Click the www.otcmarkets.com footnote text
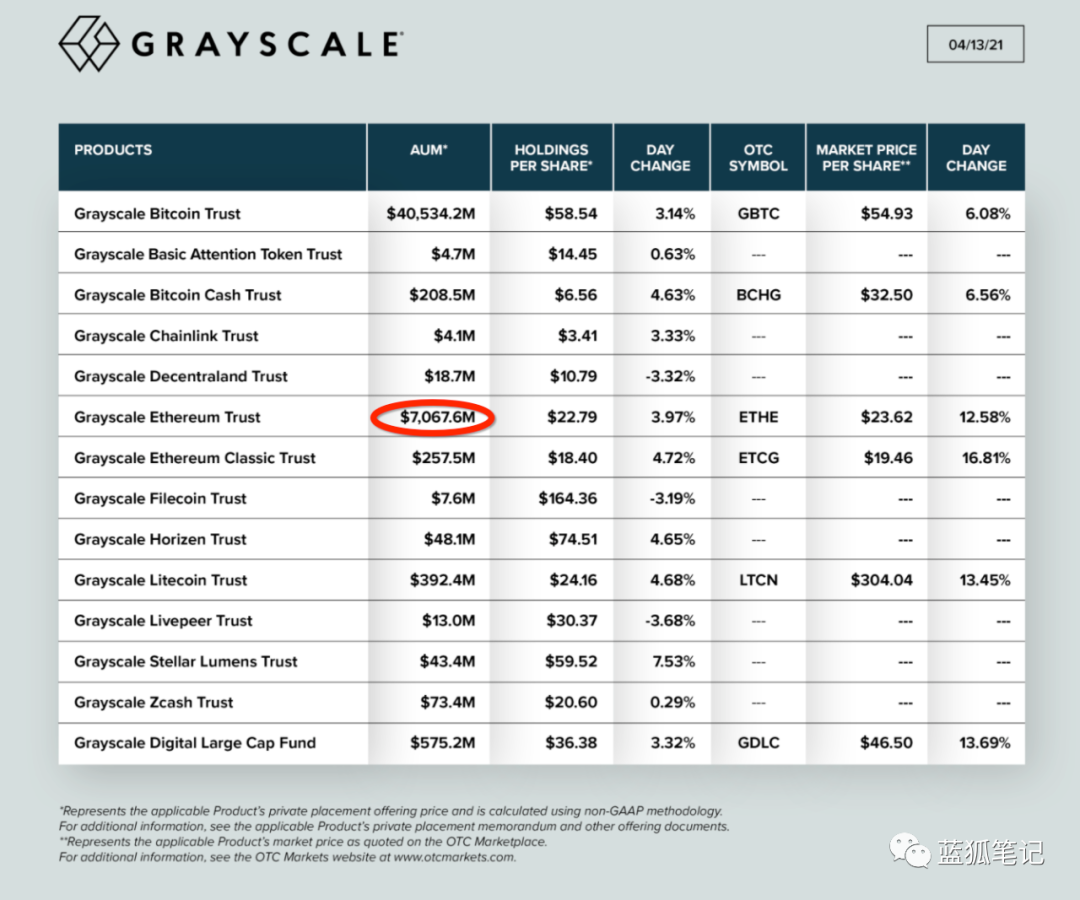 (x=455, y=857)
